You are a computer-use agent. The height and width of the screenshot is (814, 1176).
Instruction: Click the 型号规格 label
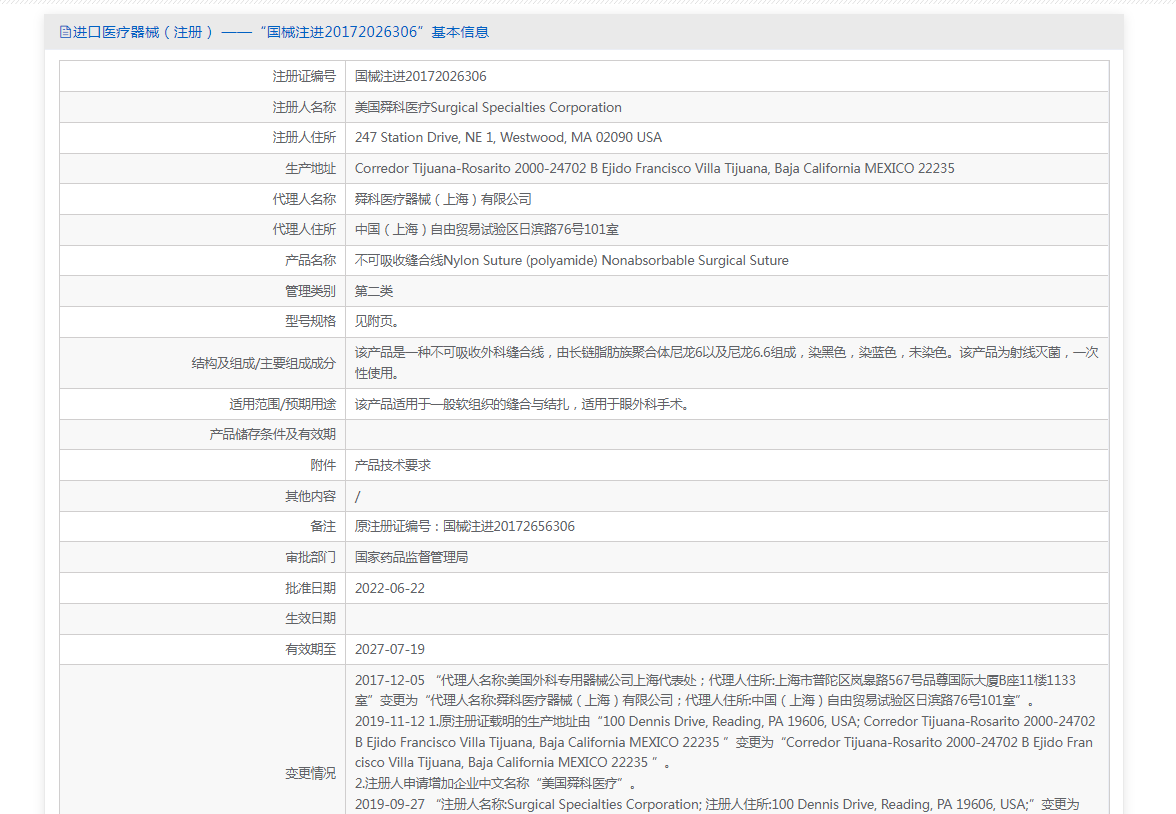tap(310, 321)
